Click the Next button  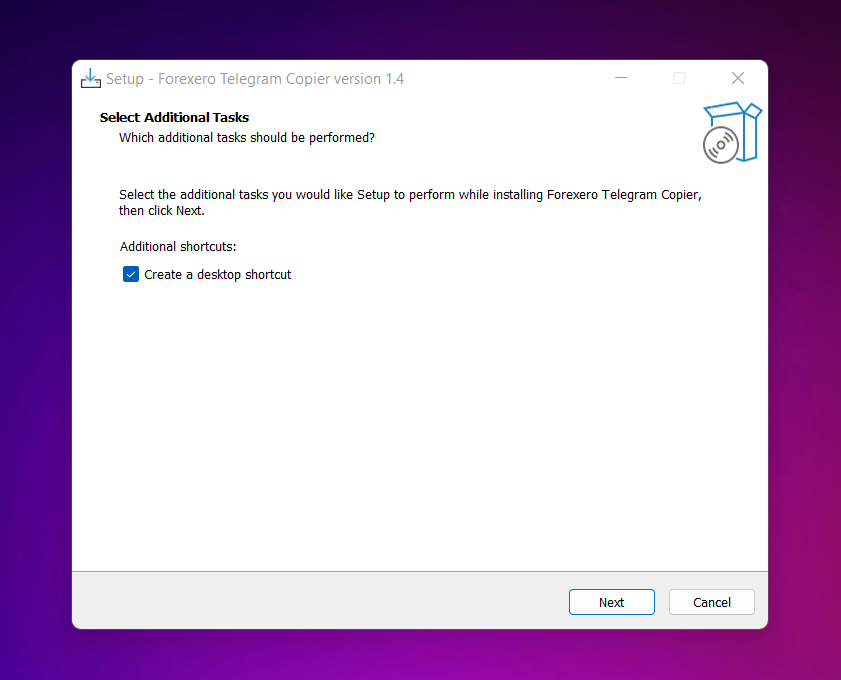(611, 602)
